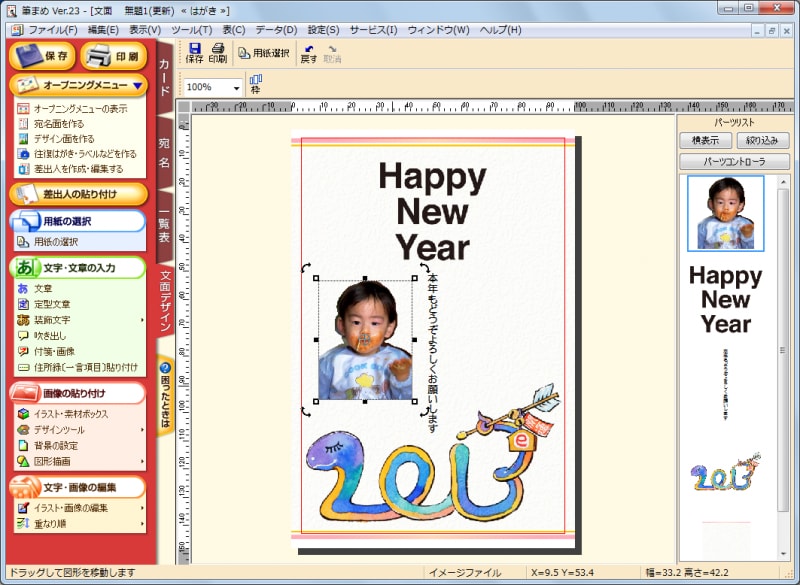This screenshot has height=585, width=800.
Task: Switch to the 宛名 vertical tab
Action: (x=164, y=151)
